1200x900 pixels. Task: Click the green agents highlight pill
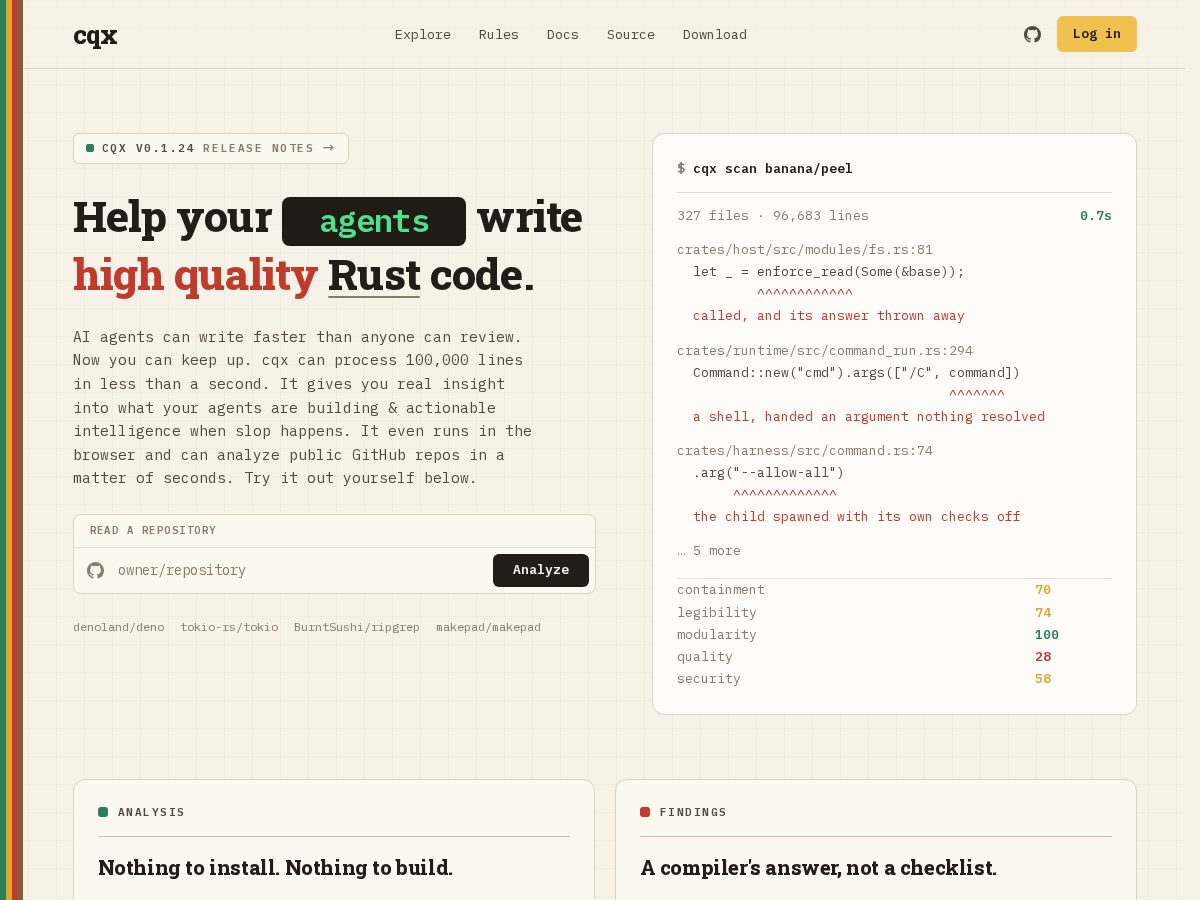point(374,221)
